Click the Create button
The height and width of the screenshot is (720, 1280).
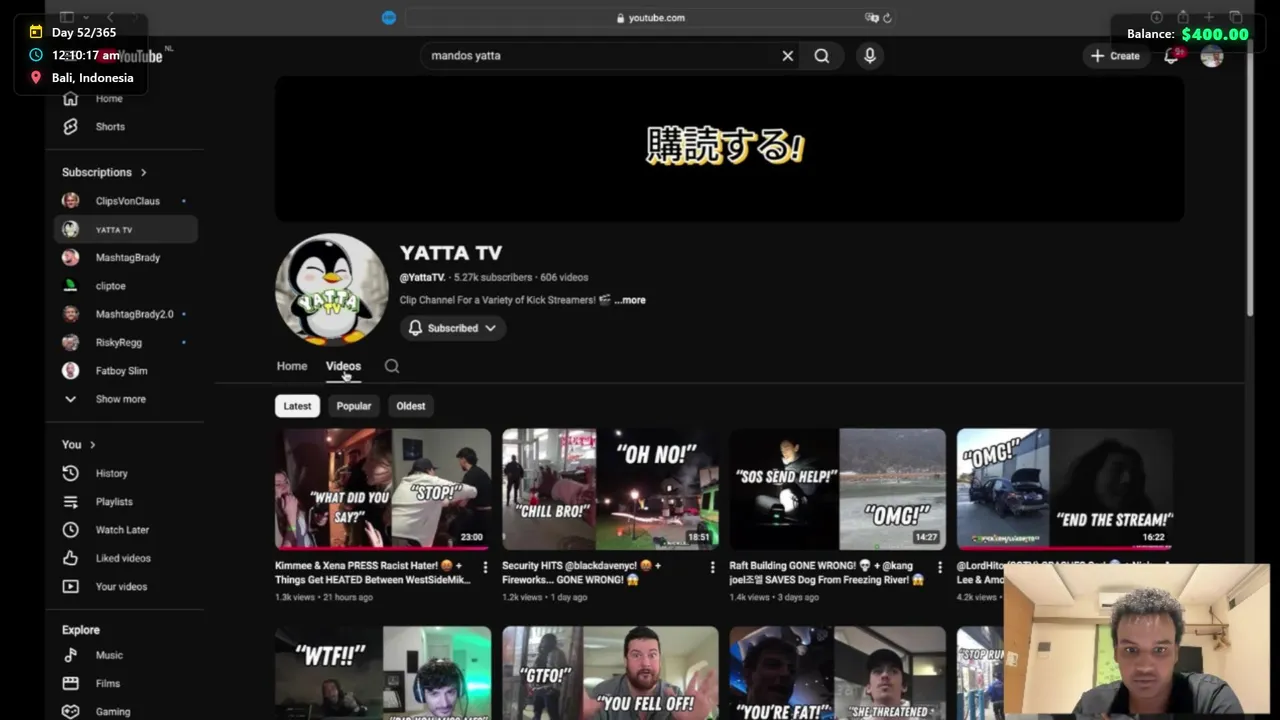[1115, 56]
